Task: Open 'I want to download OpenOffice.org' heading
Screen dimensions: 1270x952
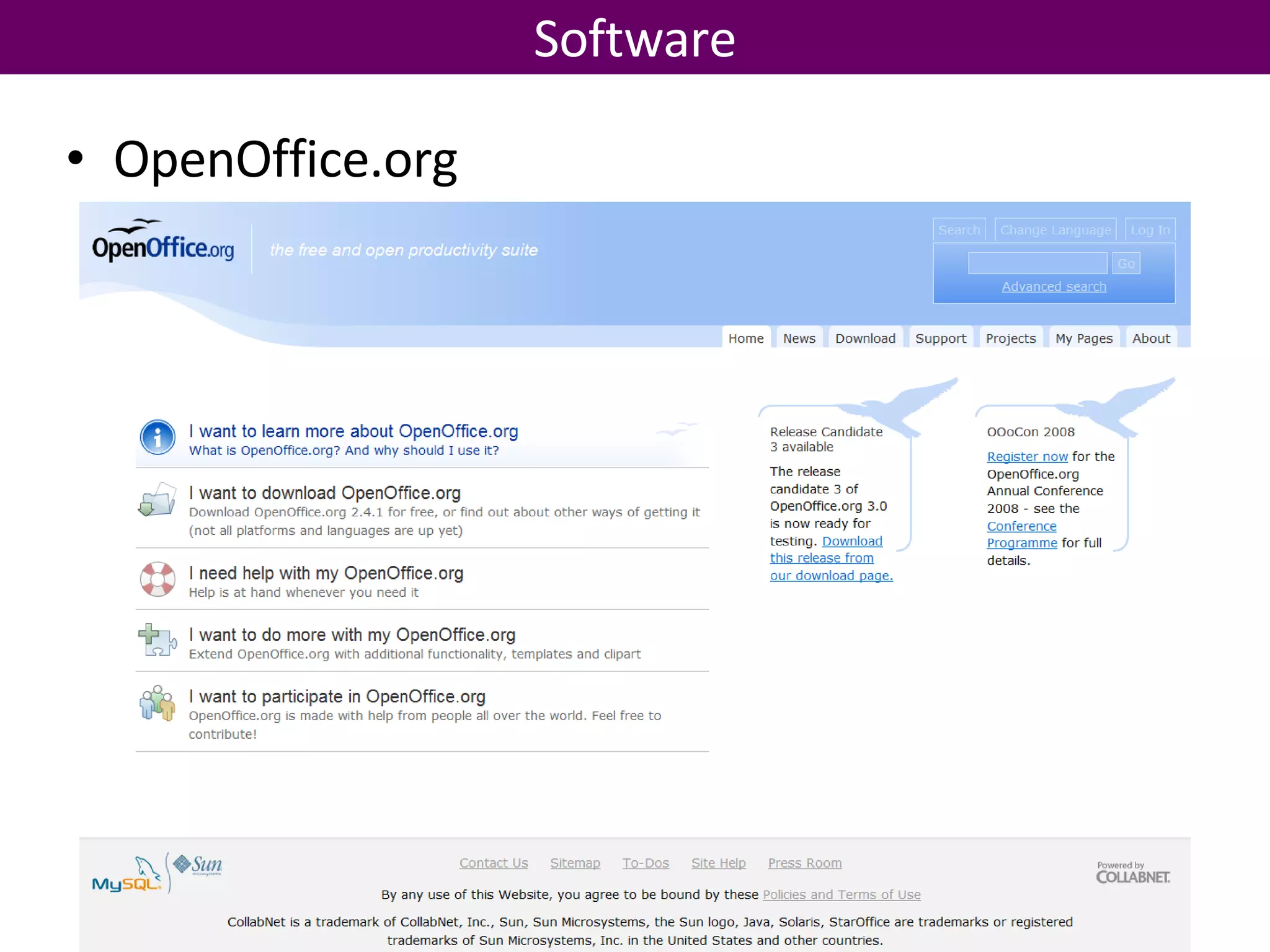Action: [x=325, y=493]
